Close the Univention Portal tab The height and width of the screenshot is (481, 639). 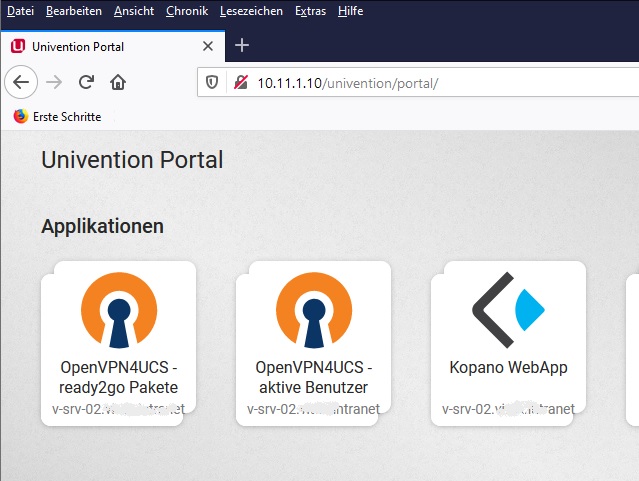click(x=208, y=46)
